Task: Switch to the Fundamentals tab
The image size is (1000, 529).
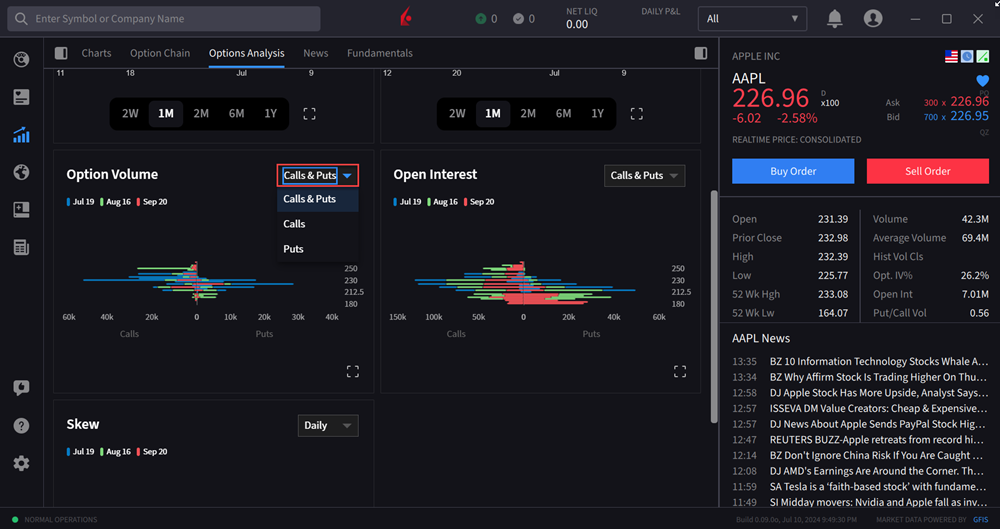Action: tap(379, 53)
